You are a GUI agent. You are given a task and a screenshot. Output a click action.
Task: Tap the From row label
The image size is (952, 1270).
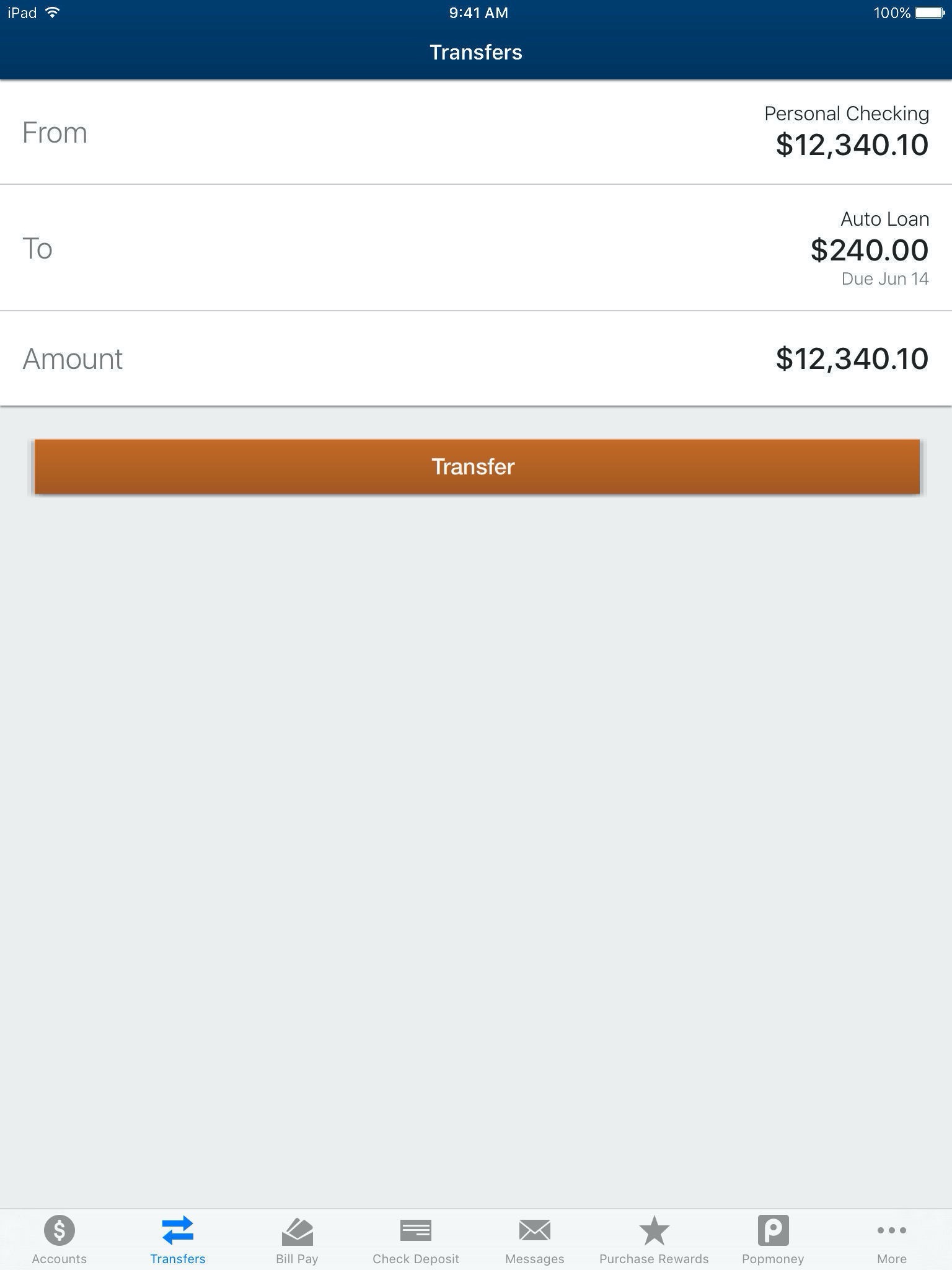click(x=55, y=133)
